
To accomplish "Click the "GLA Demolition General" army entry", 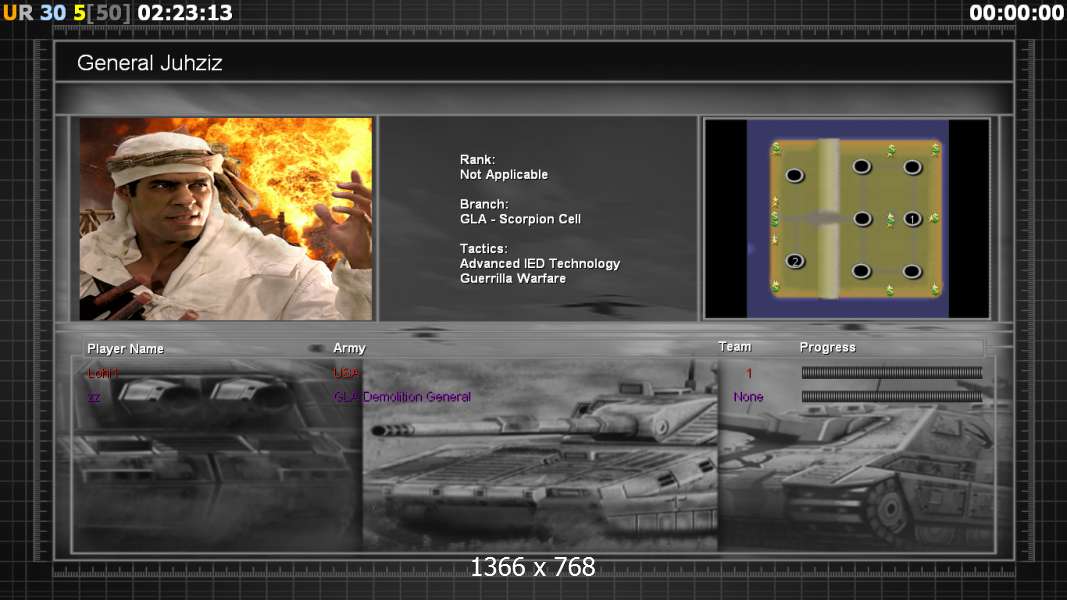I will (401, 397).
